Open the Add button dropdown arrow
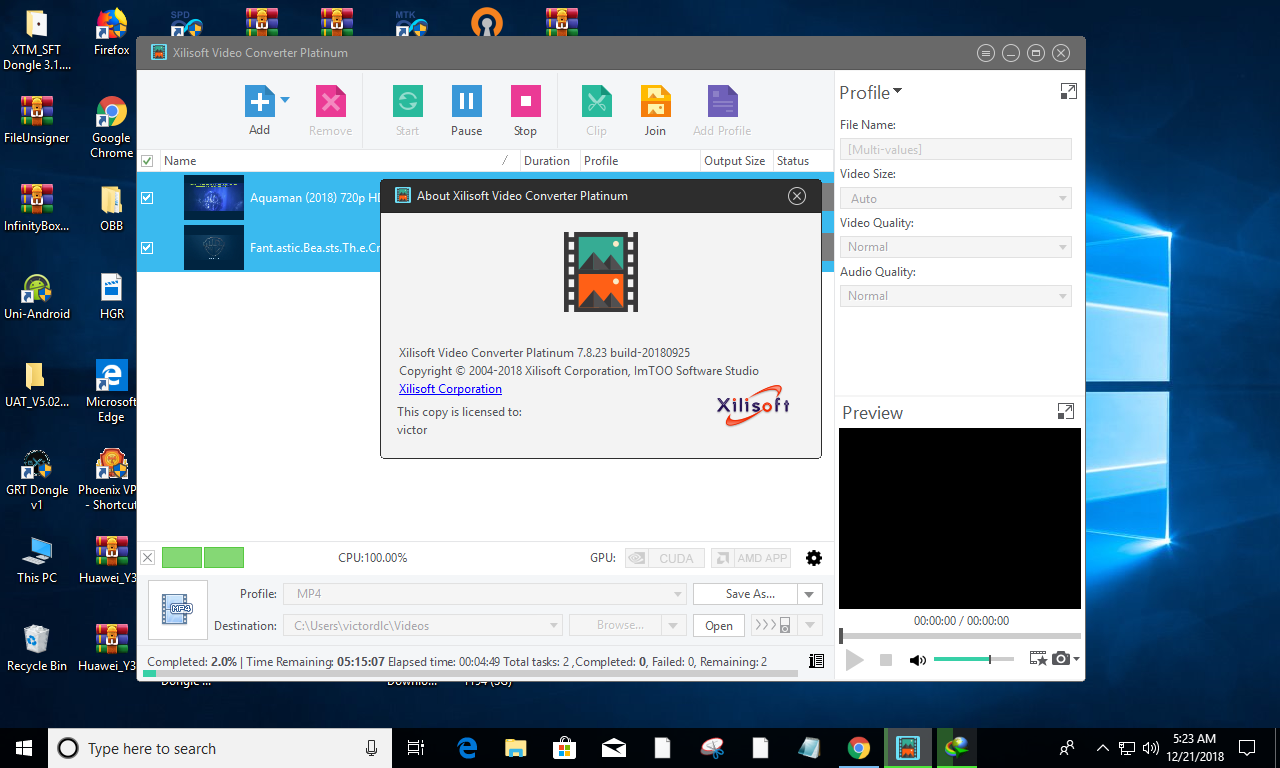Image resolution: width=1280 pixels, height=768 pixels. 285,100
